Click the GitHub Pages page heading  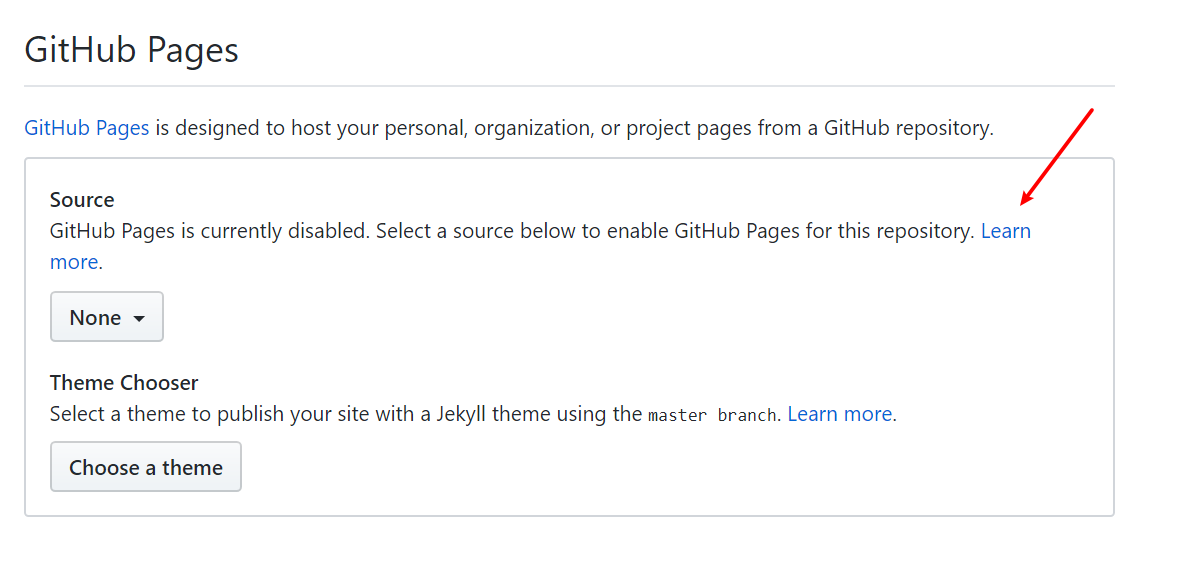[131, 50]
